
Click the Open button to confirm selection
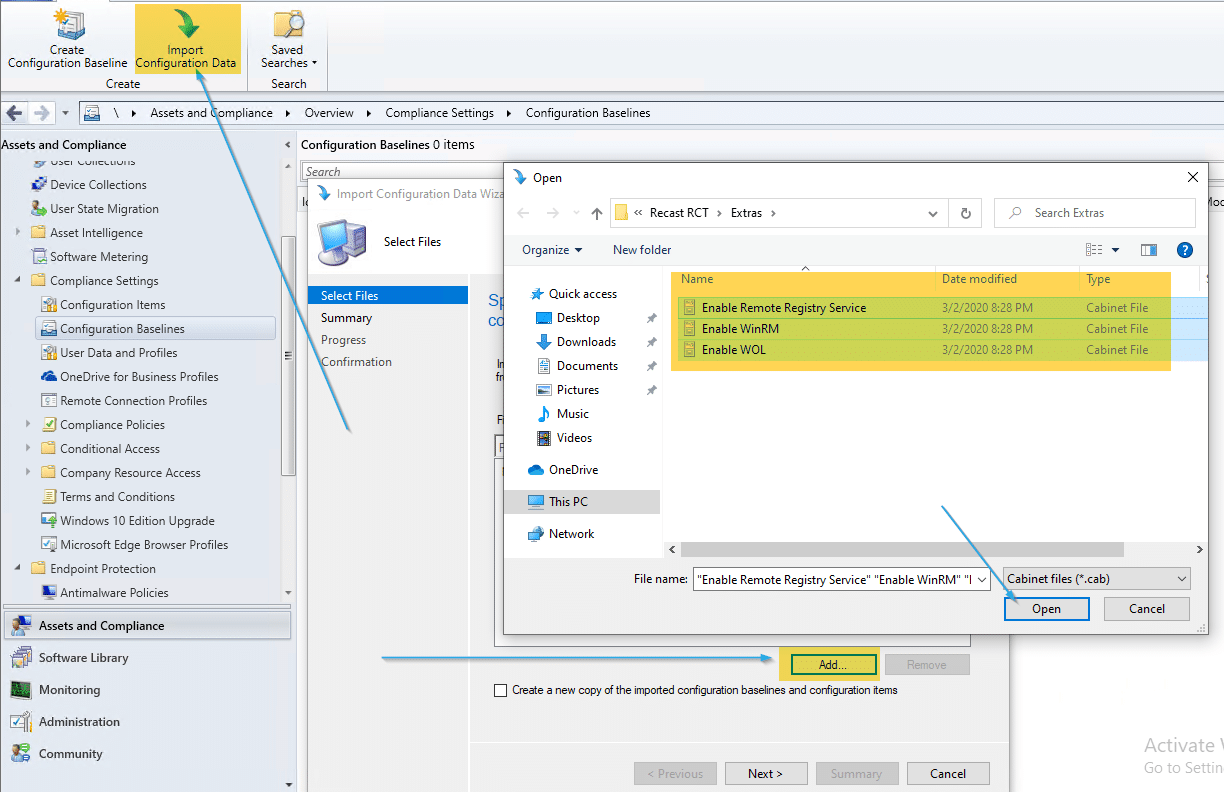[1046, 608]
